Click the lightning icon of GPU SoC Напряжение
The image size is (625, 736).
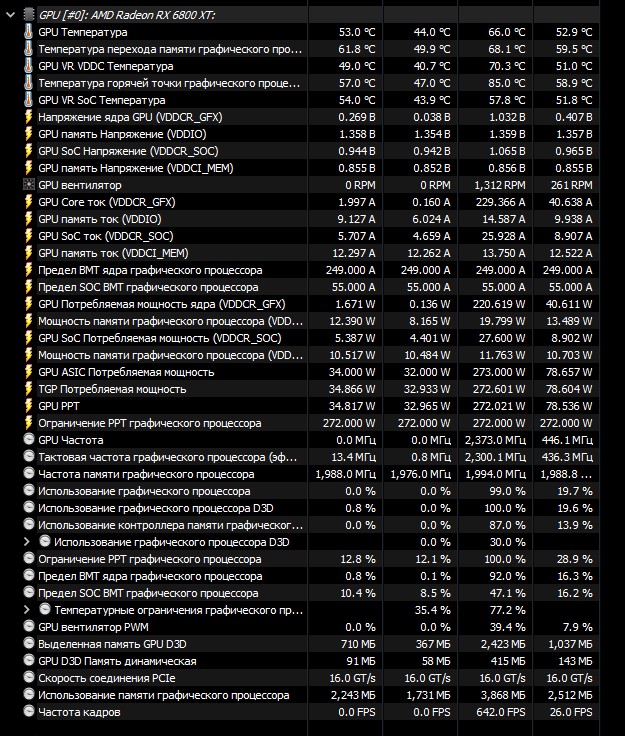(x=29, y=151)
